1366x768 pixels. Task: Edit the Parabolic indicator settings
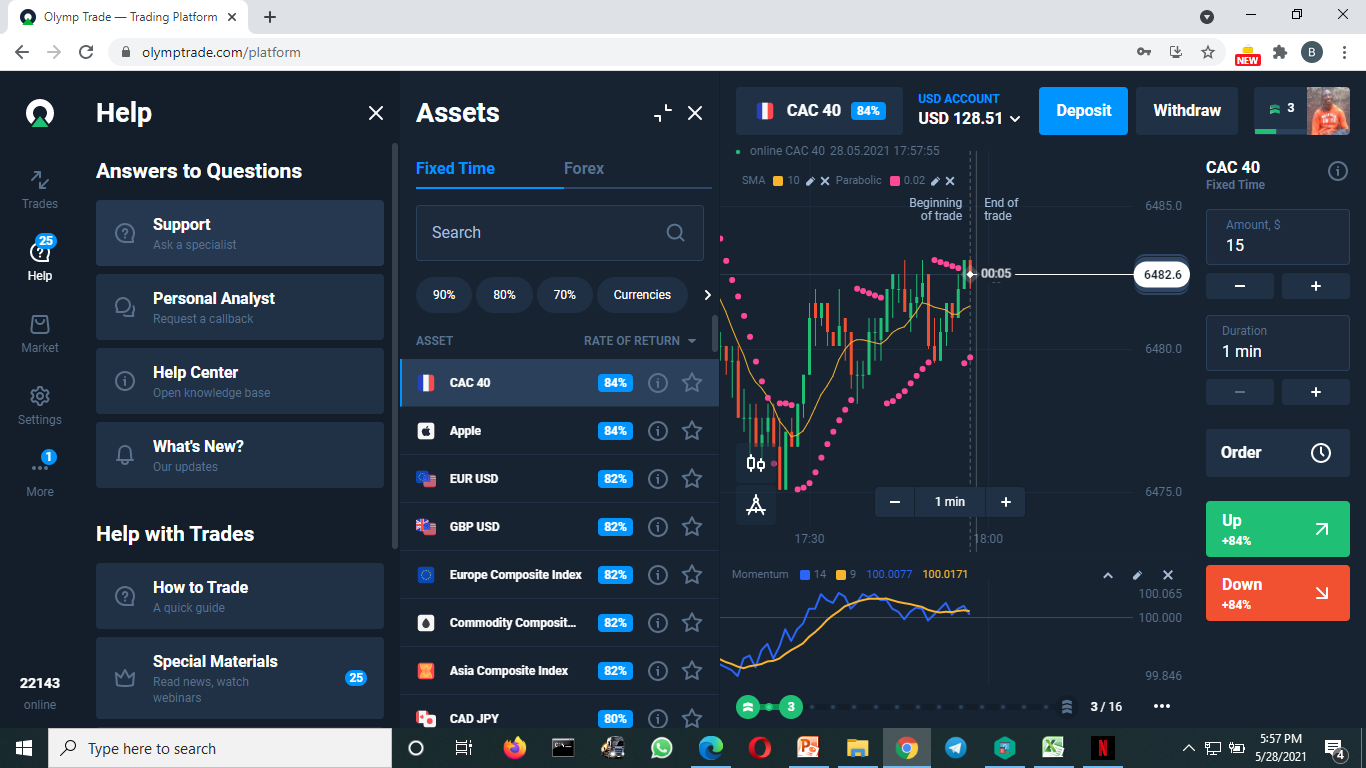pos(935,181)
